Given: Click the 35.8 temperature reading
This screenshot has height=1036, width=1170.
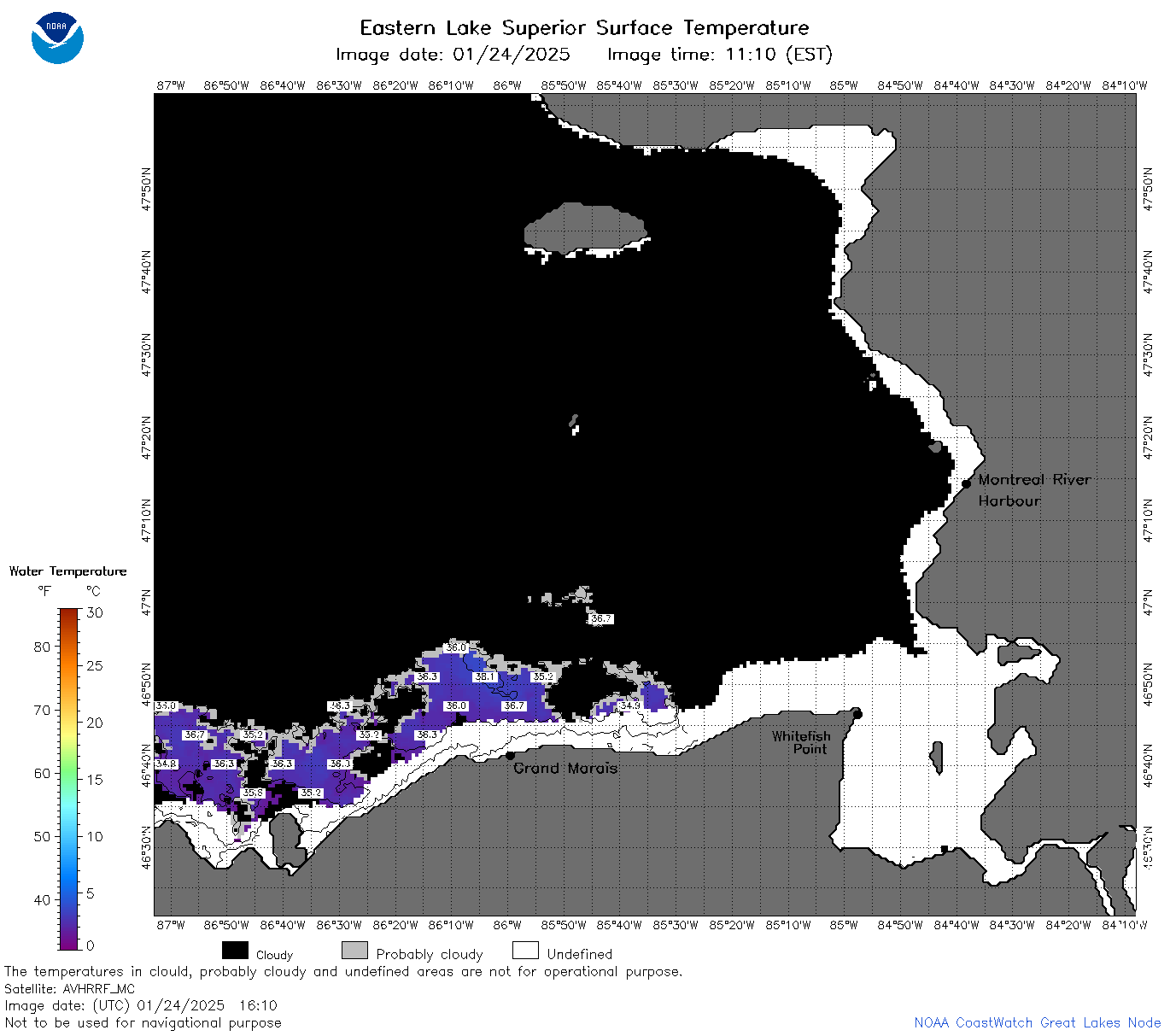Looking at the screenshot, I should click(x=254, y=793).
